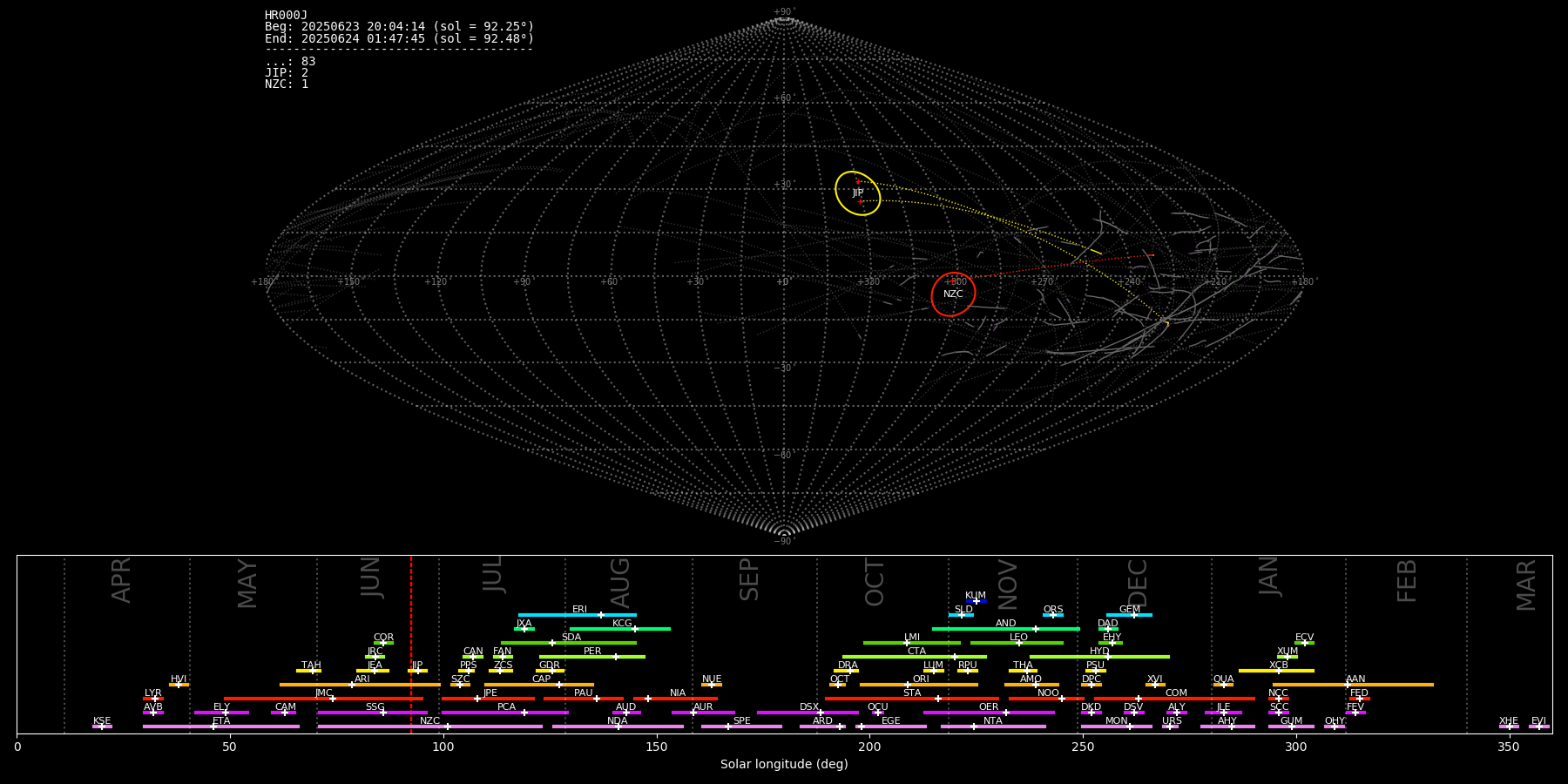Screen dimensions: 1568x784
Task: Click the LYR shower label
Action: tap(153, 693)
